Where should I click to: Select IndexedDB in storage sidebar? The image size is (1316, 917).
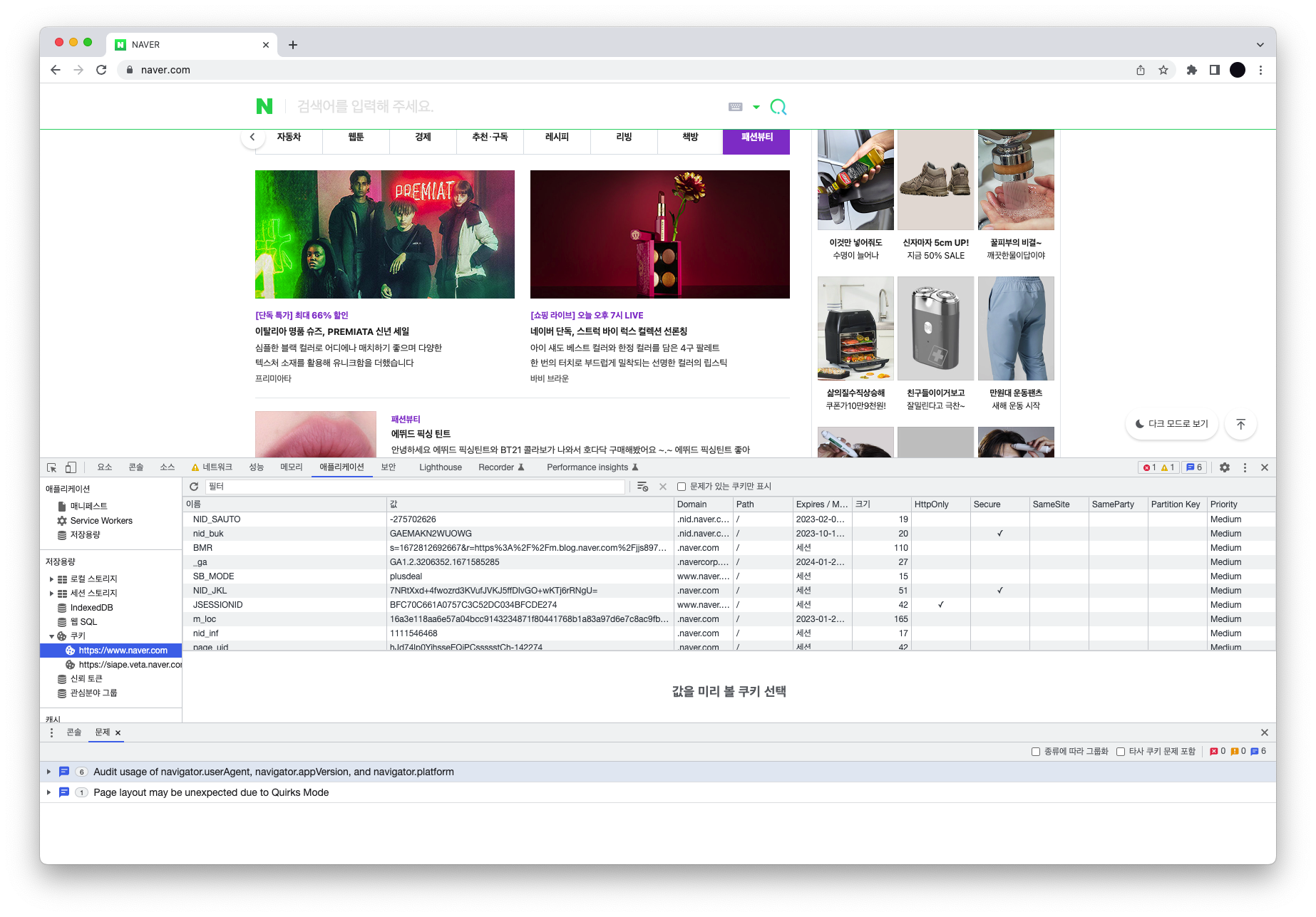[x=91, y=608]
